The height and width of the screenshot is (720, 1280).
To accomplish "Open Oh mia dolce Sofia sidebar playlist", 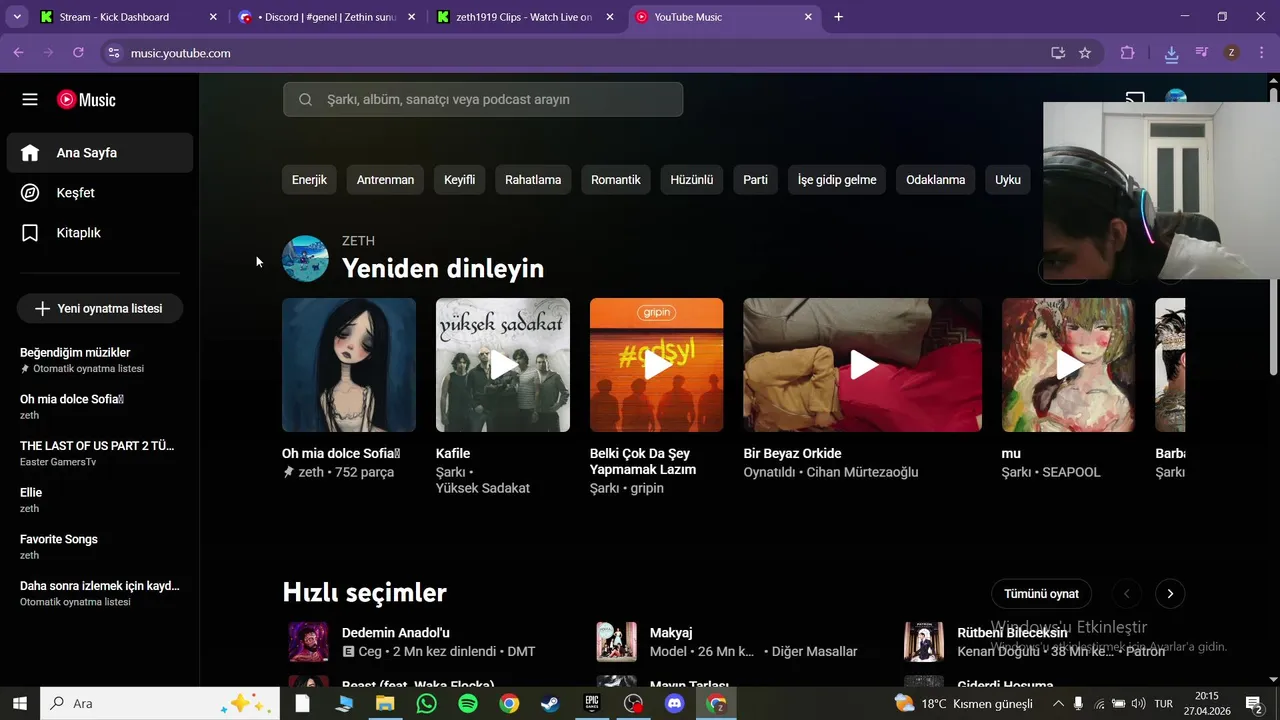I will [x=100, y=406].
